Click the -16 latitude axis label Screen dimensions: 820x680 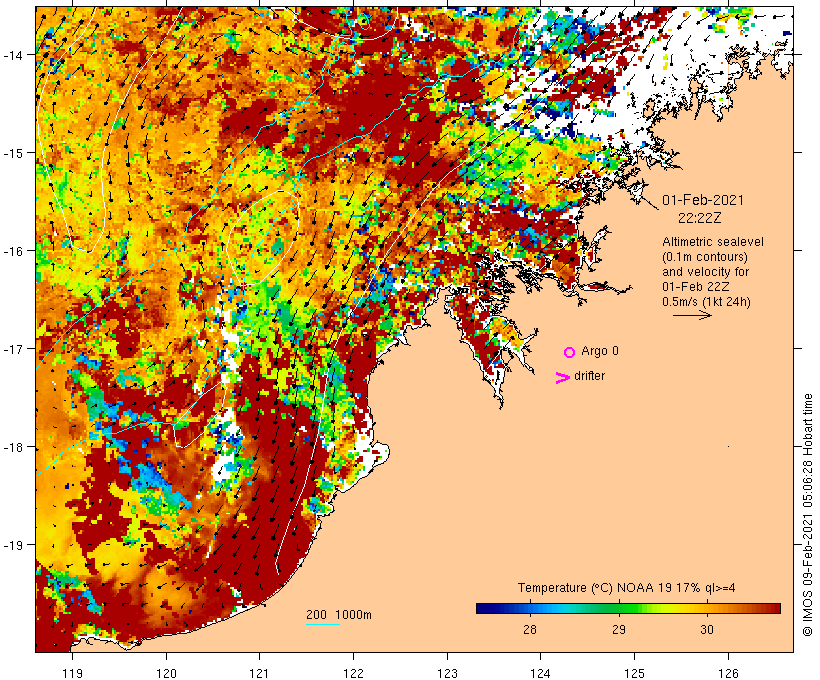coord(12,251)
